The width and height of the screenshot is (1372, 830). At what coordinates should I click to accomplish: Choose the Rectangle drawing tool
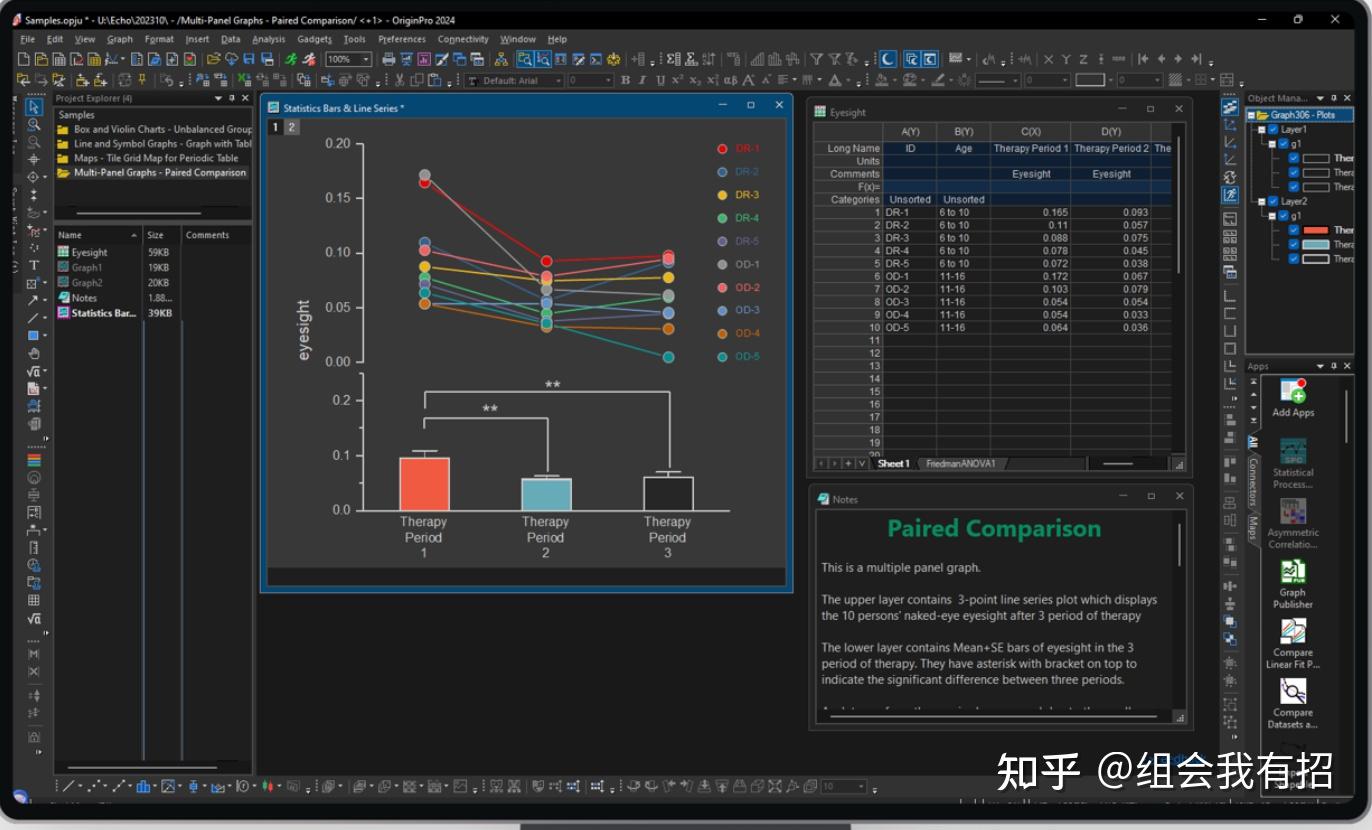[x=33, y=335]
